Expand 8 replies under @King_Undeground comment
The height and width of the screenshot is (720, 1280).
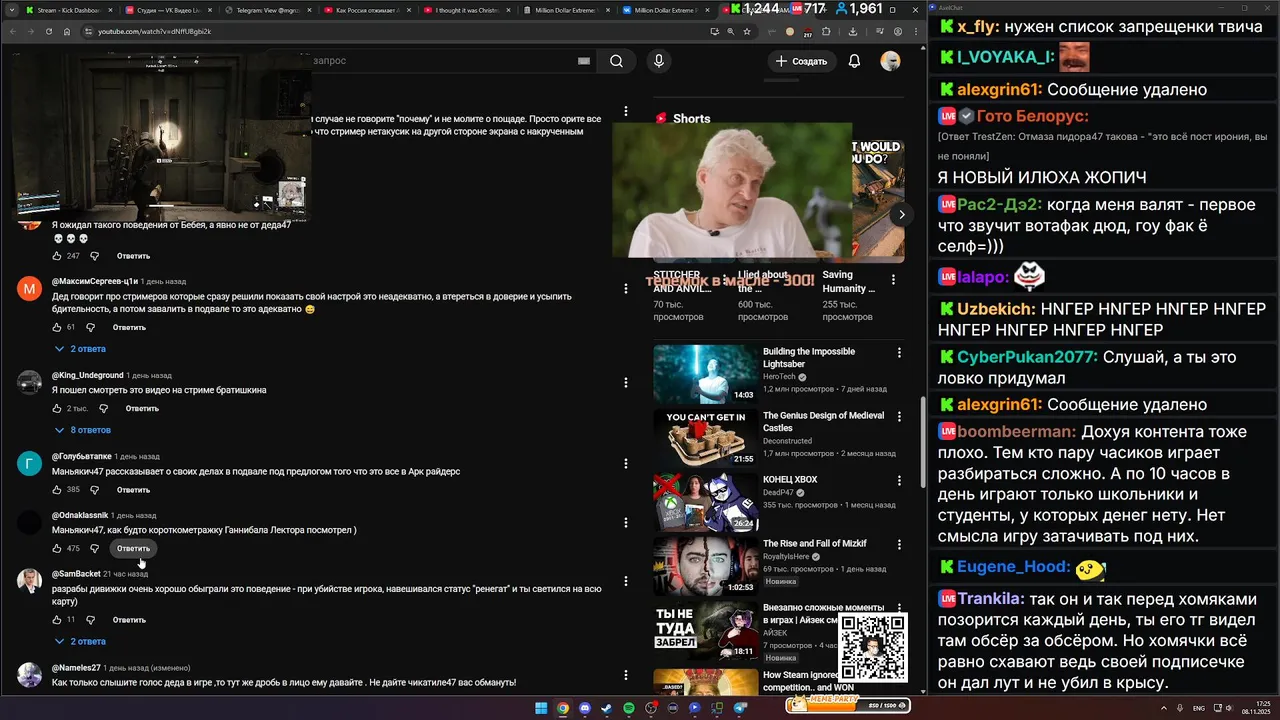(82, 430)
